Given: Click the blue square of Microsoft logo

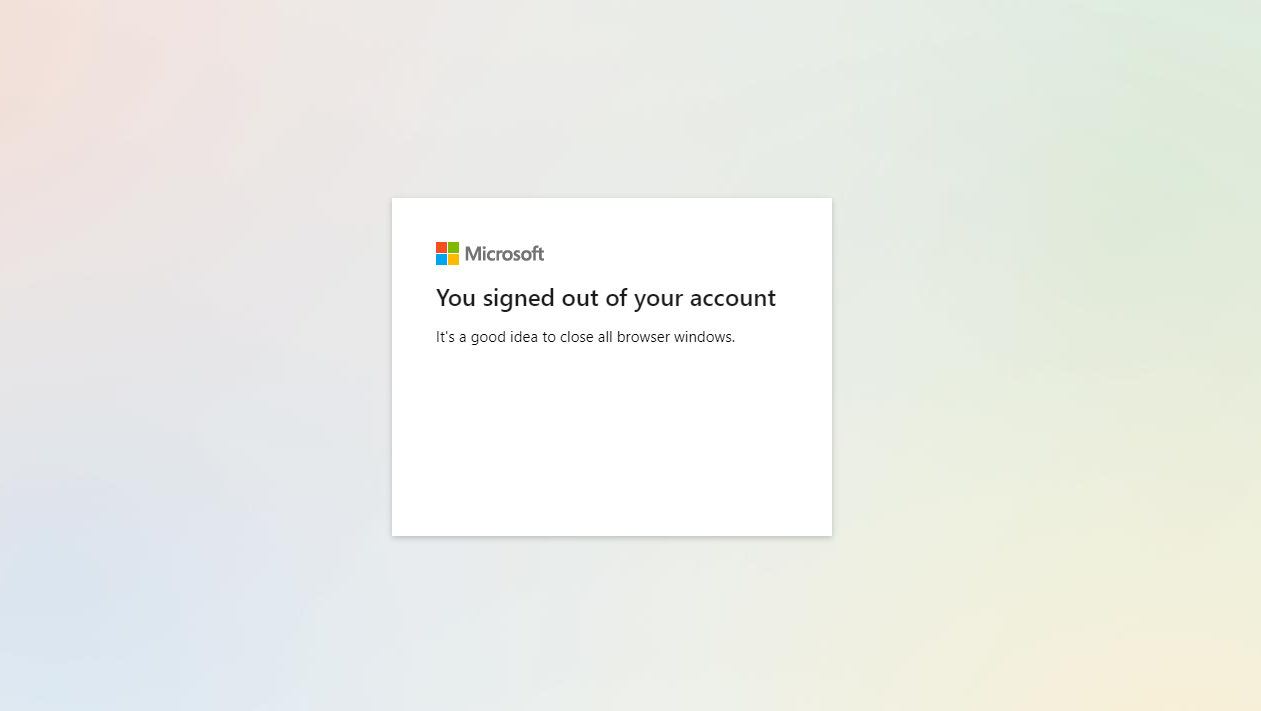Looking at the screenshot, I should point(441,259).
